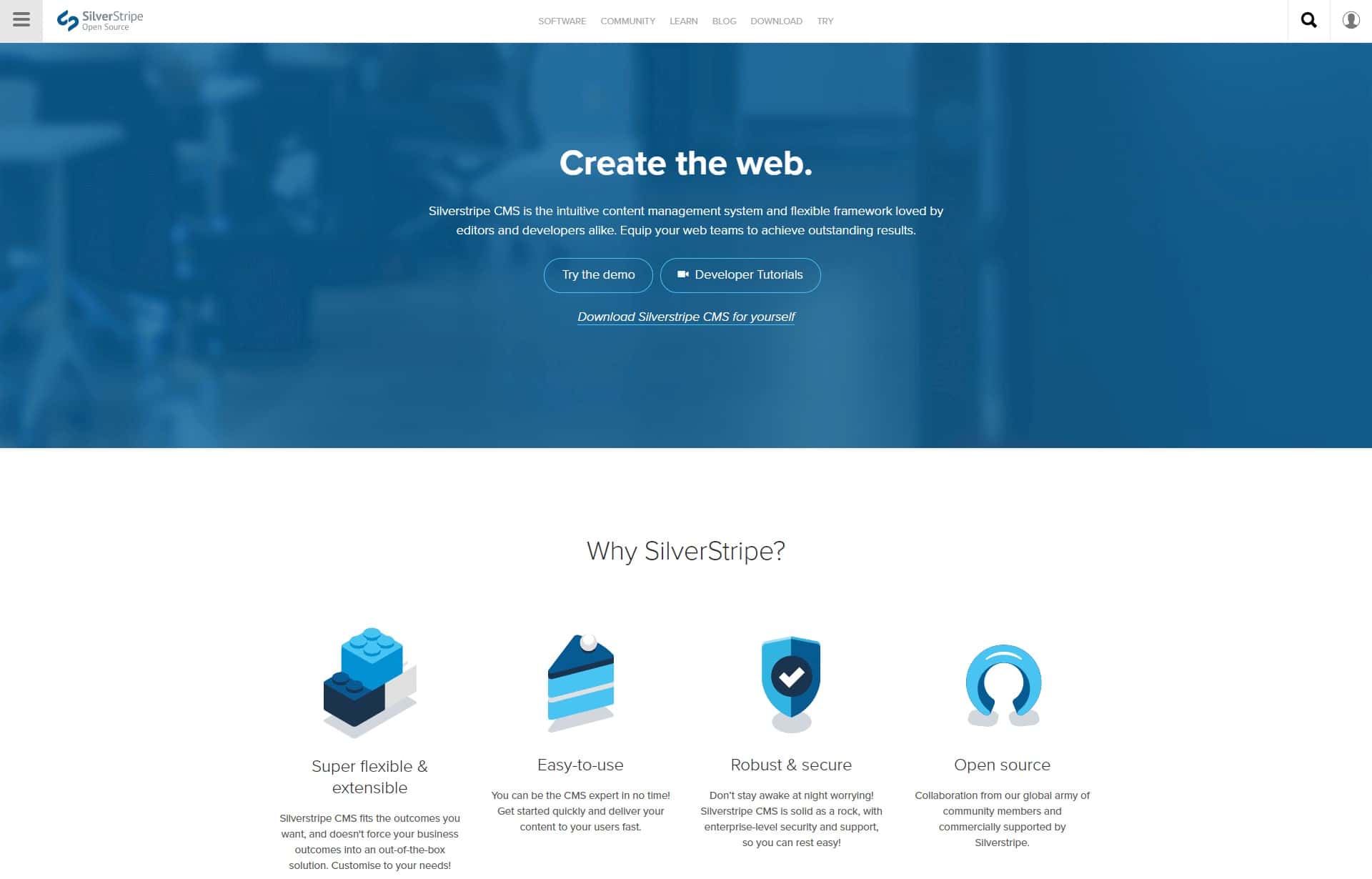
Task: Click the hamburger menu icon
Action: [21, 19]
